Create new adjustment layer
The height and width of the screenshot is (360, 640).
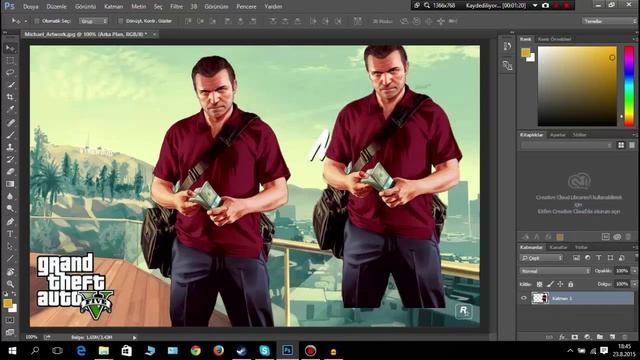[x=587, y=337]
